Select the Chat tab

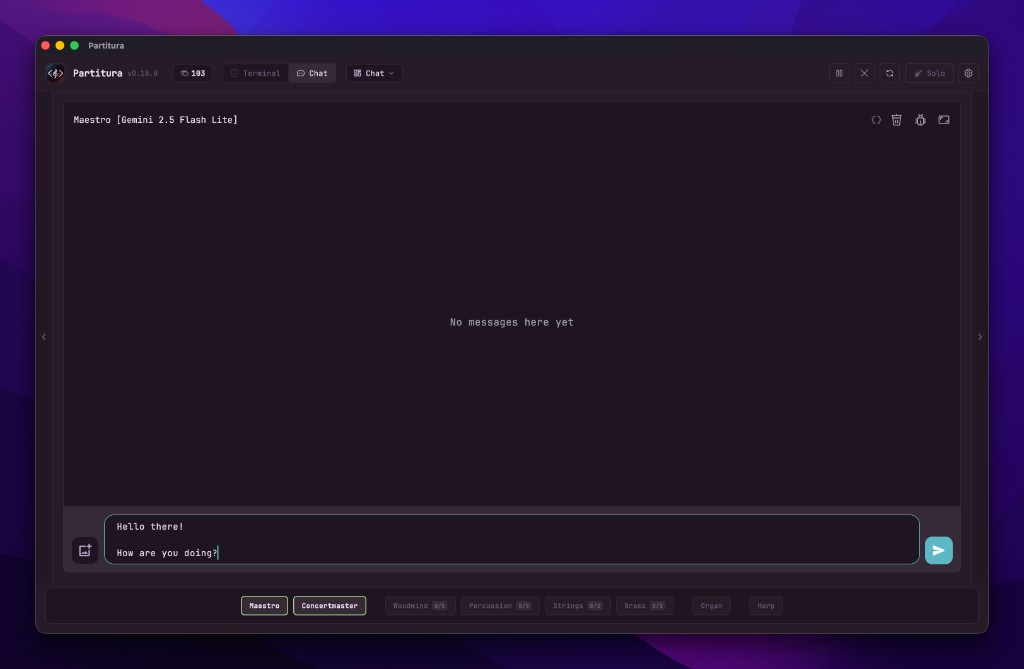tap(313, 72)
